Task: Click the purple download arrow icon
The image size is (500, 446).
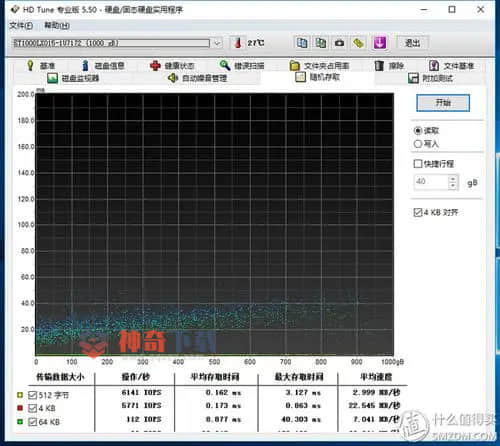Action: click(x=379, y=43)
